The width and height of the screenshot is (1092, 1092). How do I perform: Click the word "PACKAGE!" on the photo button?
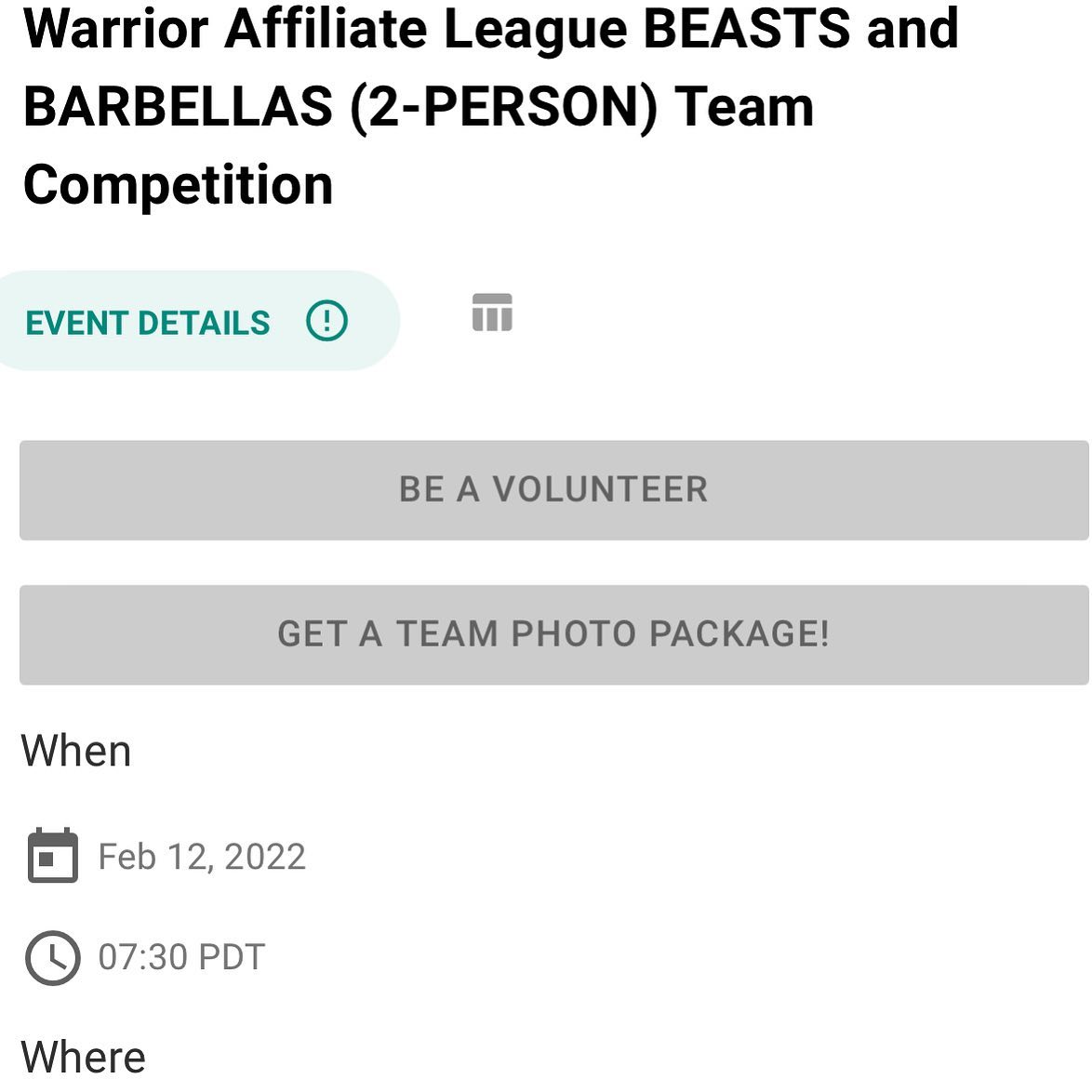(739, 634)
